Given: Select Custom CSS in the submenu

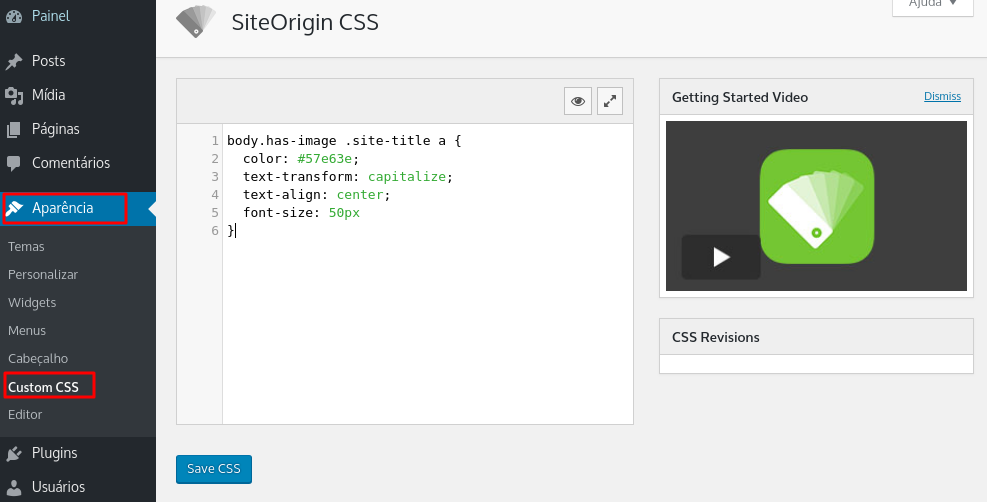Looking at the screenshot, I should (43, 387).
